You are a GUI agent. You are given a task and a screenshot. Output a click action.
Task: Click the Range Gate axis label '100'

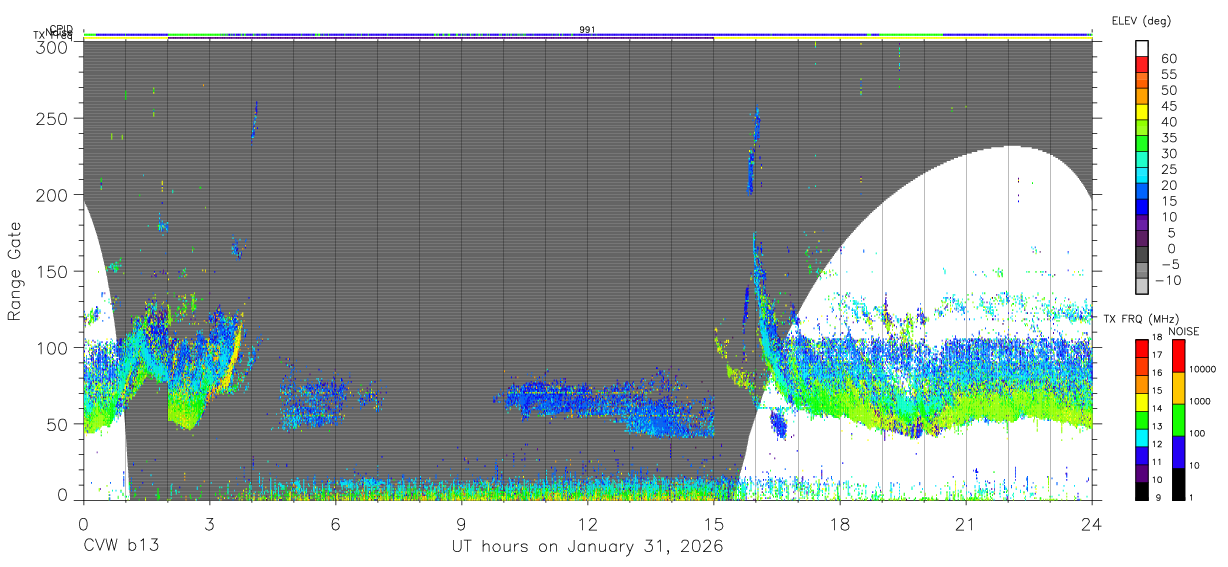tap(52, 347)
